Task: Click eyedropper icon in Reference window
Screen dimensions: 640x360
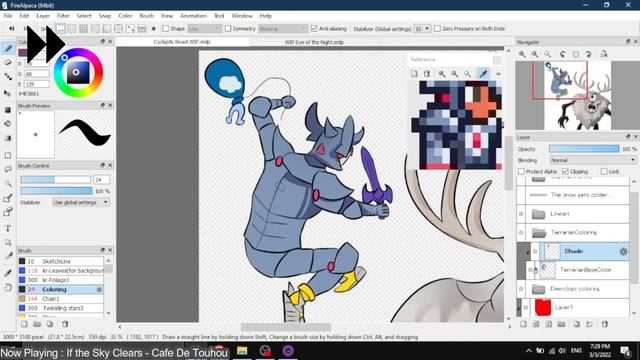Action: pyautogui.click(x=483, y=73)
